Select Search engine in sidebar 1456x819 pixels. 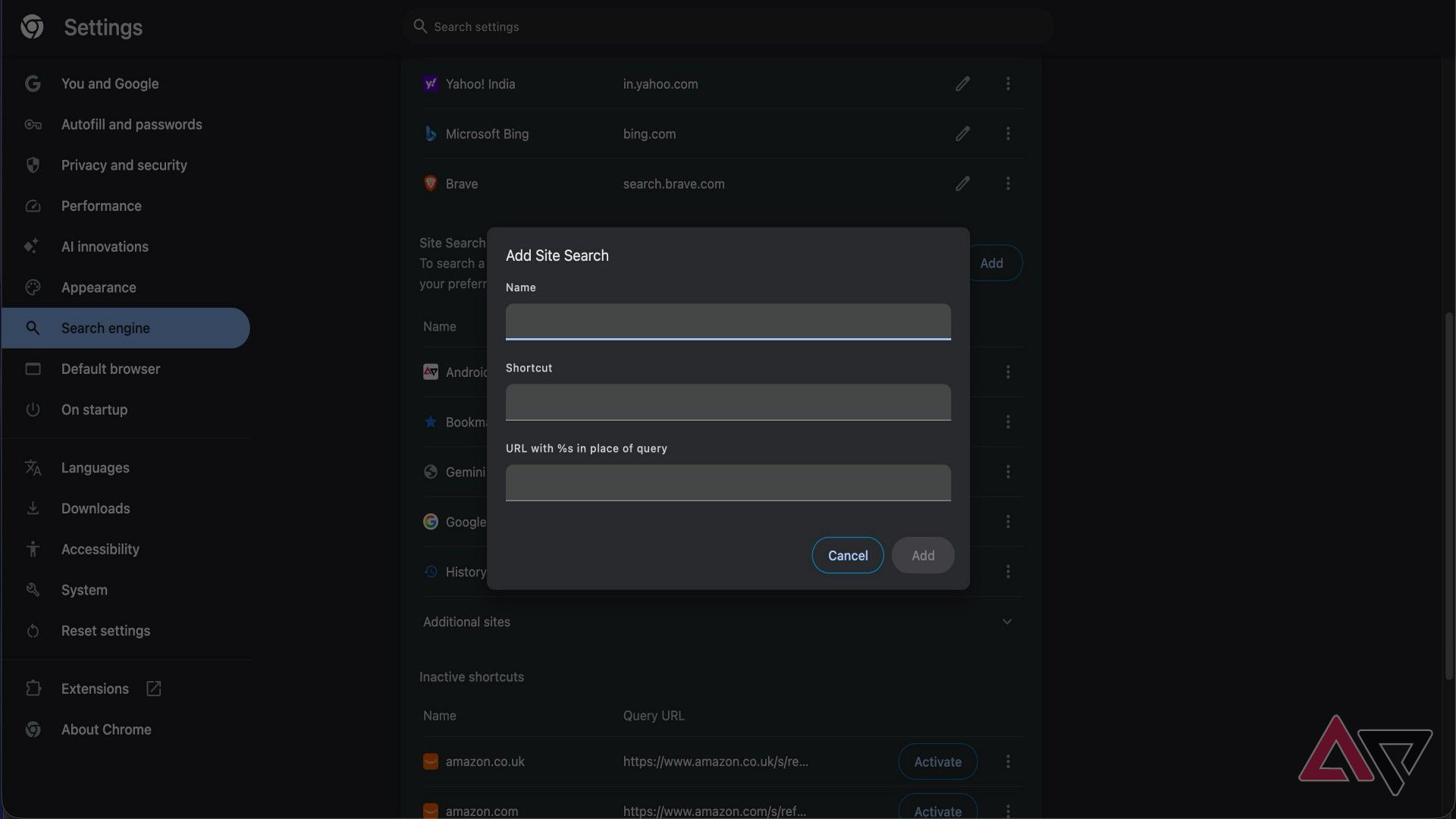126,328
